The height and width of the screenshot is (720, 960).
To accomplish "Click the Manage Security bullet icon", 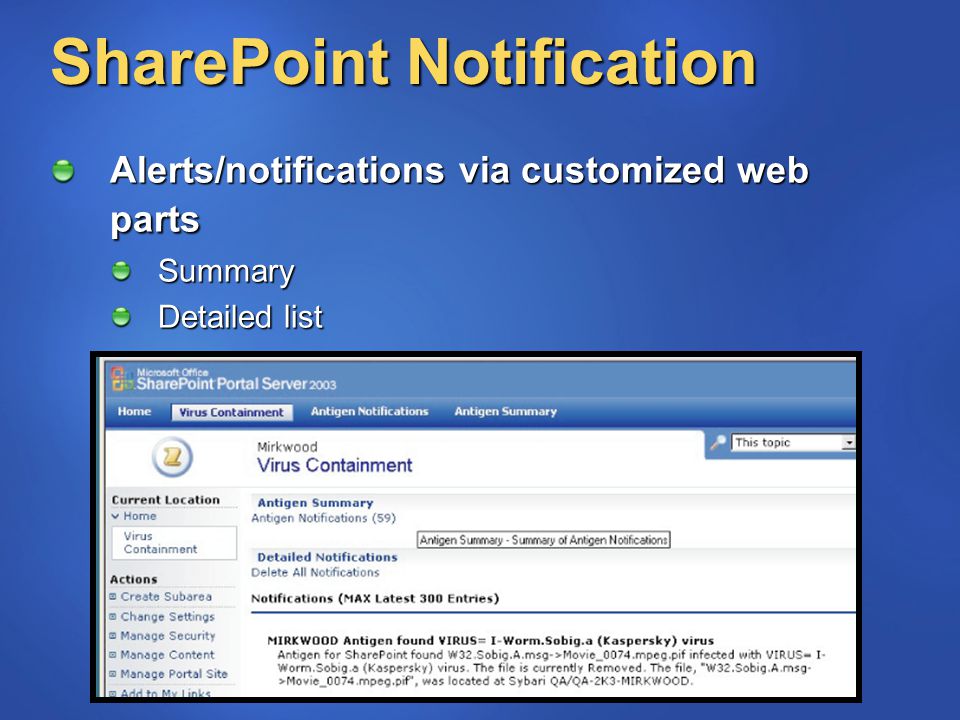I will point(113,636).
